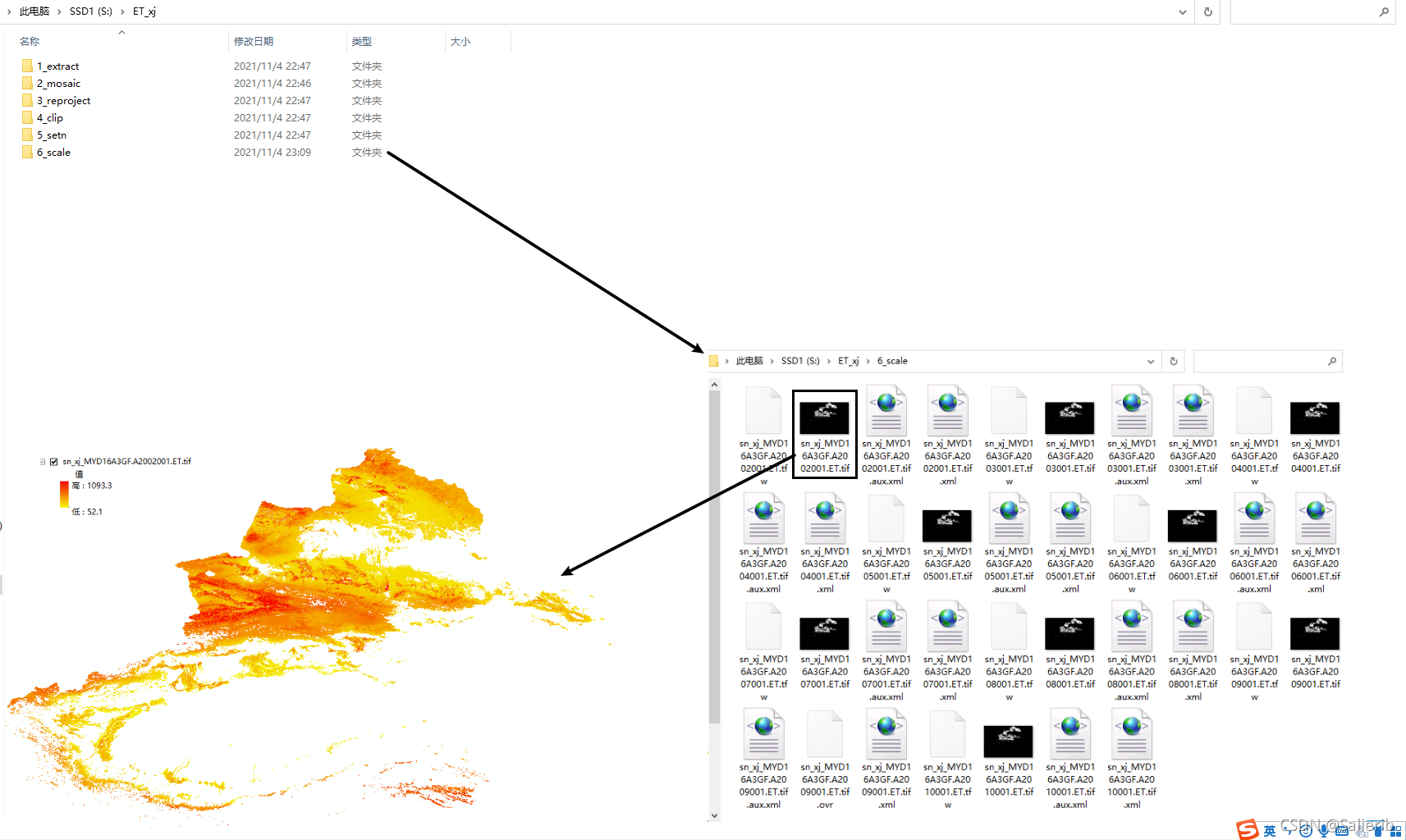
Task: Select A2006001.ET.tif.xml metadata file
Action: click(1316, 544)
